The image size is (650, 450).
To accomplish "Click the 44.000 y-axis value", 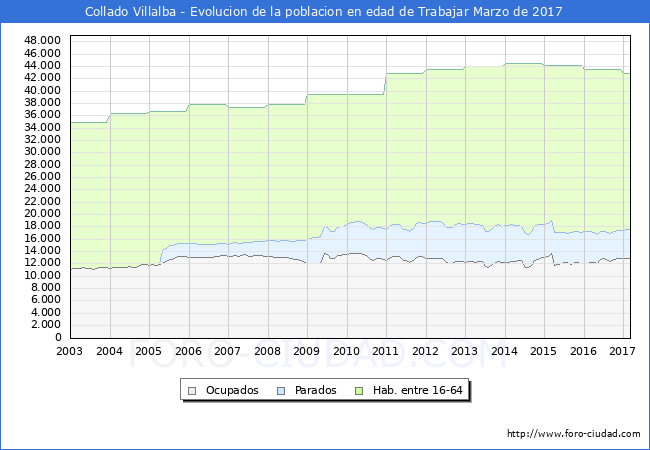I will point(43,65).
